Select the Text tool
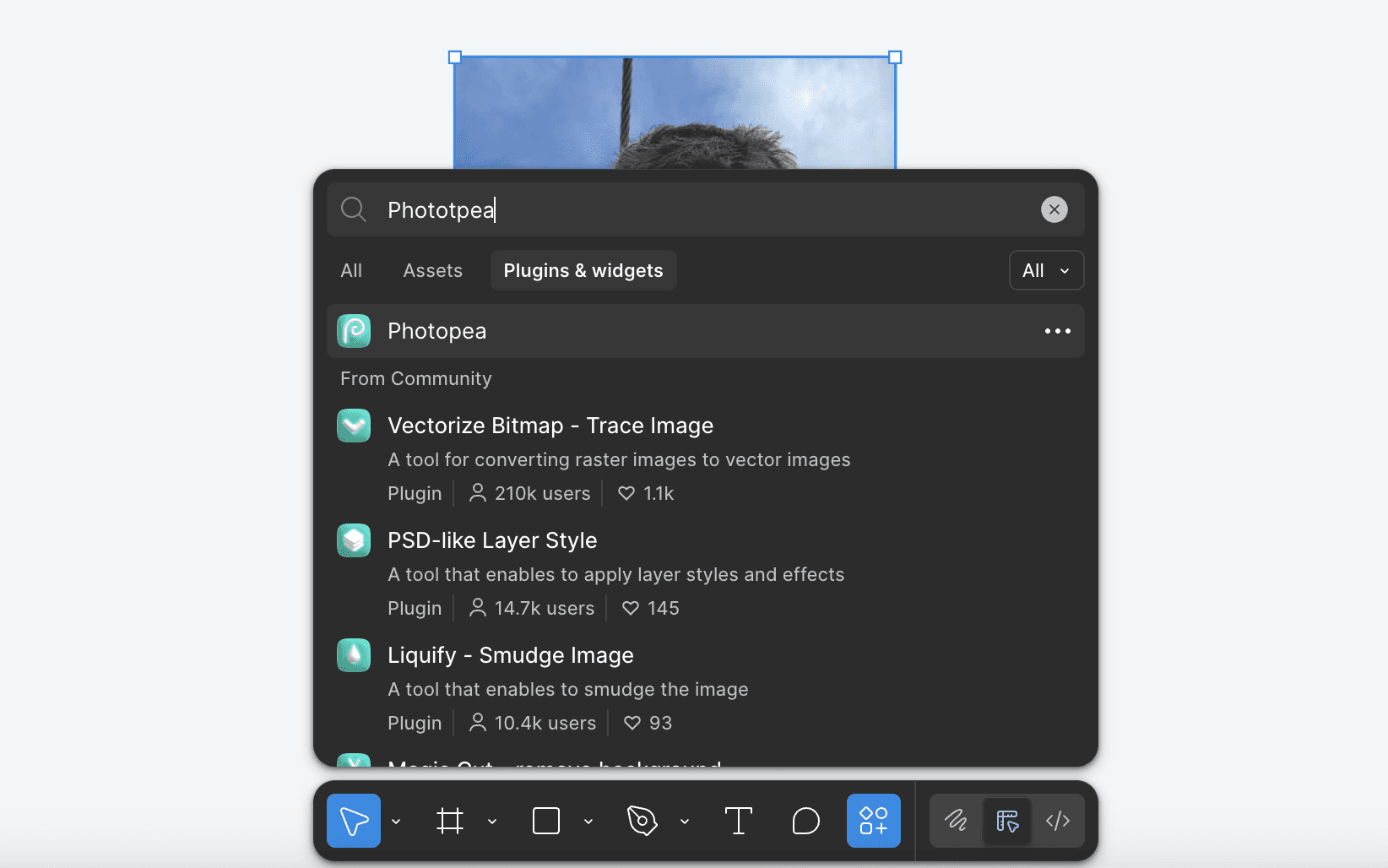Viewport: 1388px width, 868px height. coord(739,821)
